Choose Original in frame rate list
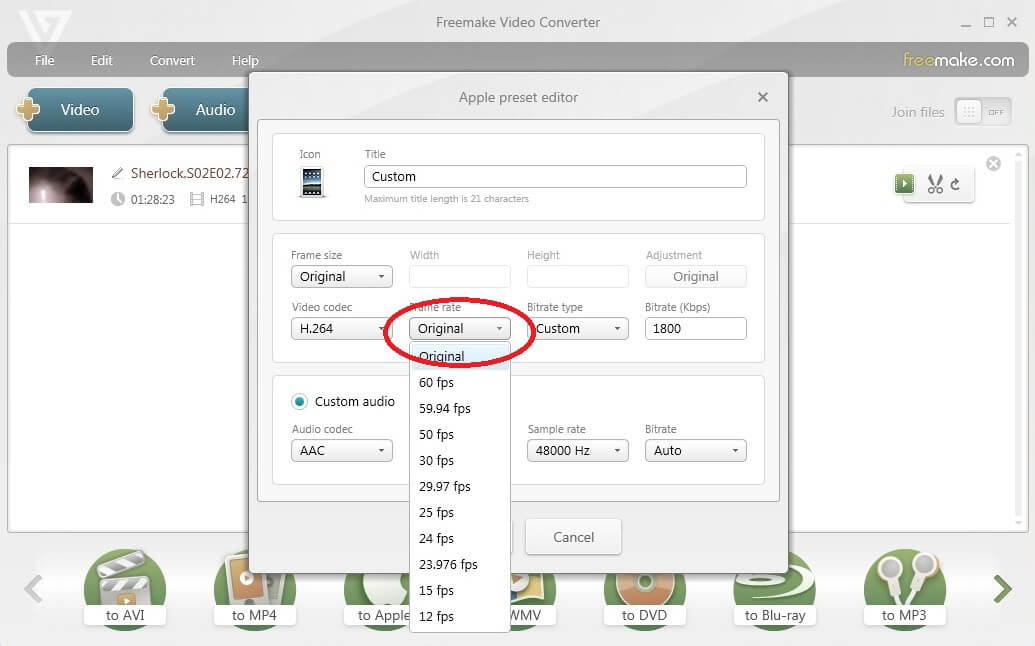Viewport: 1035px width, 646px height. tap(460, 356)
